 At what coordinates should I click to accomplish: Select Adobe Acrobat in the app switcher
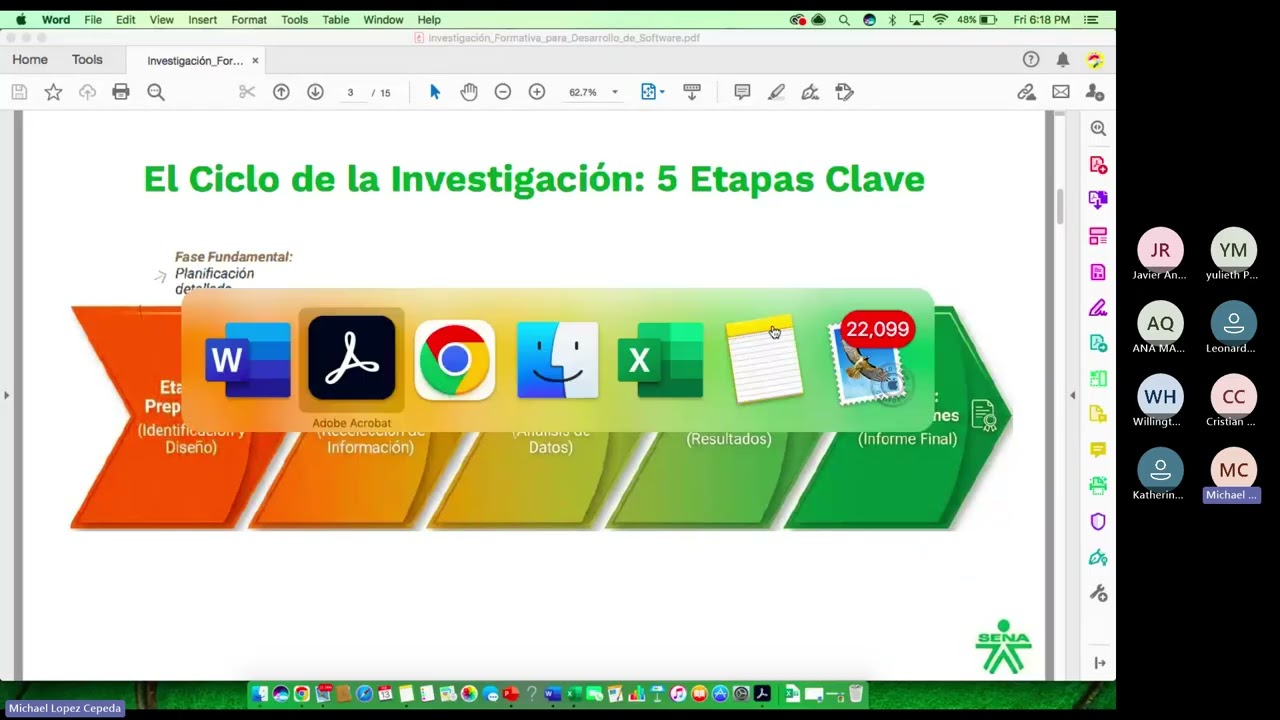click(352, 358)
